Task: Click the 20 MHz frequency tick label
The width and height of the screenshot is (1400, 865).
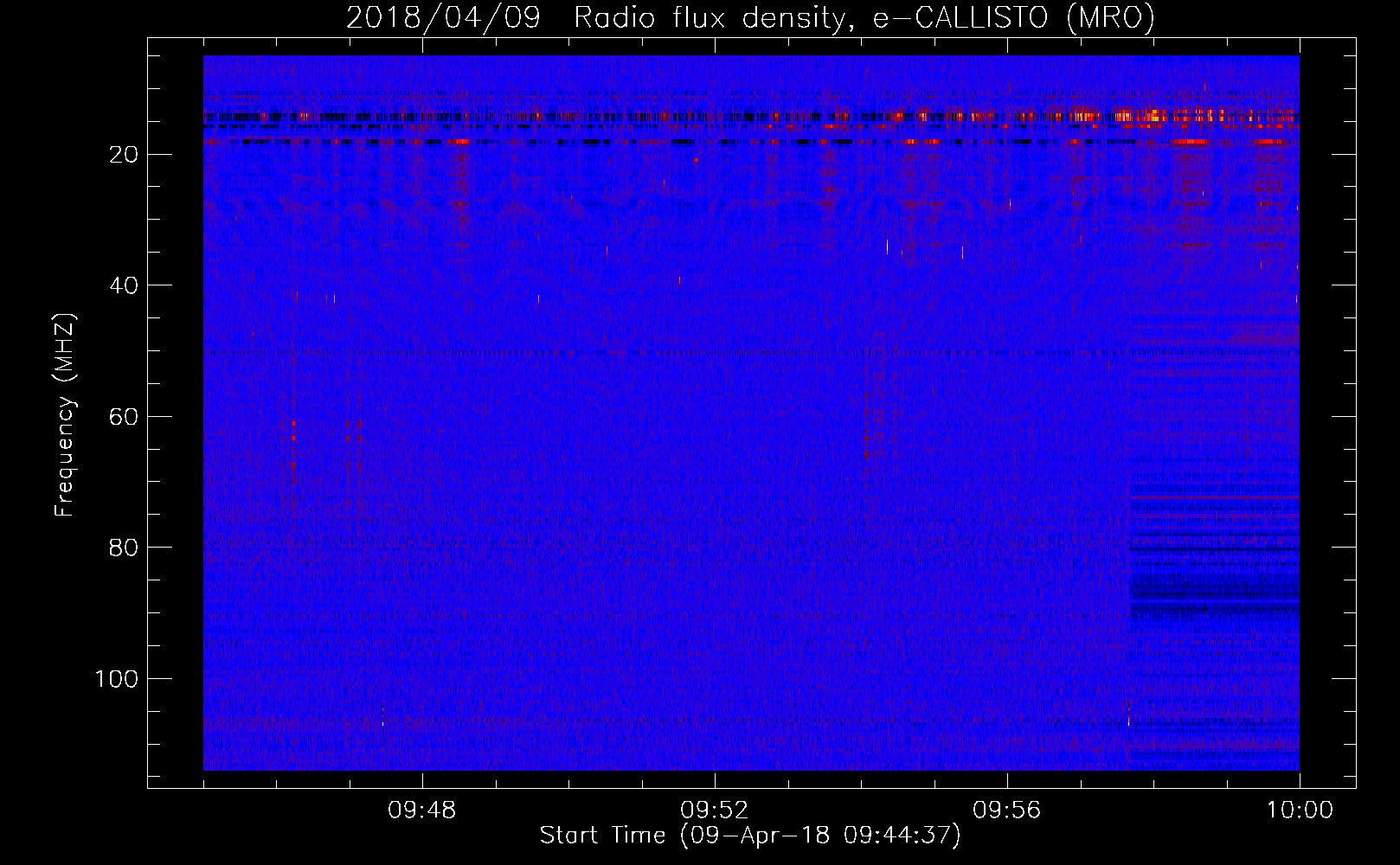Action: pos(124,155)
